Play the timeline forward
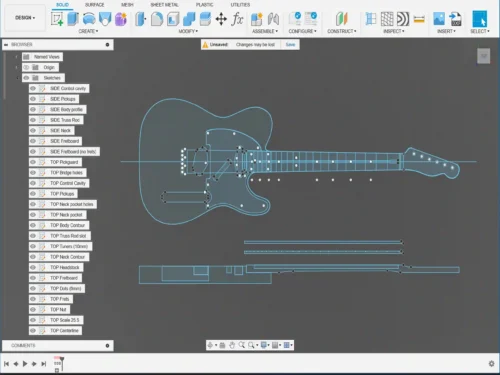 [25, 364]
